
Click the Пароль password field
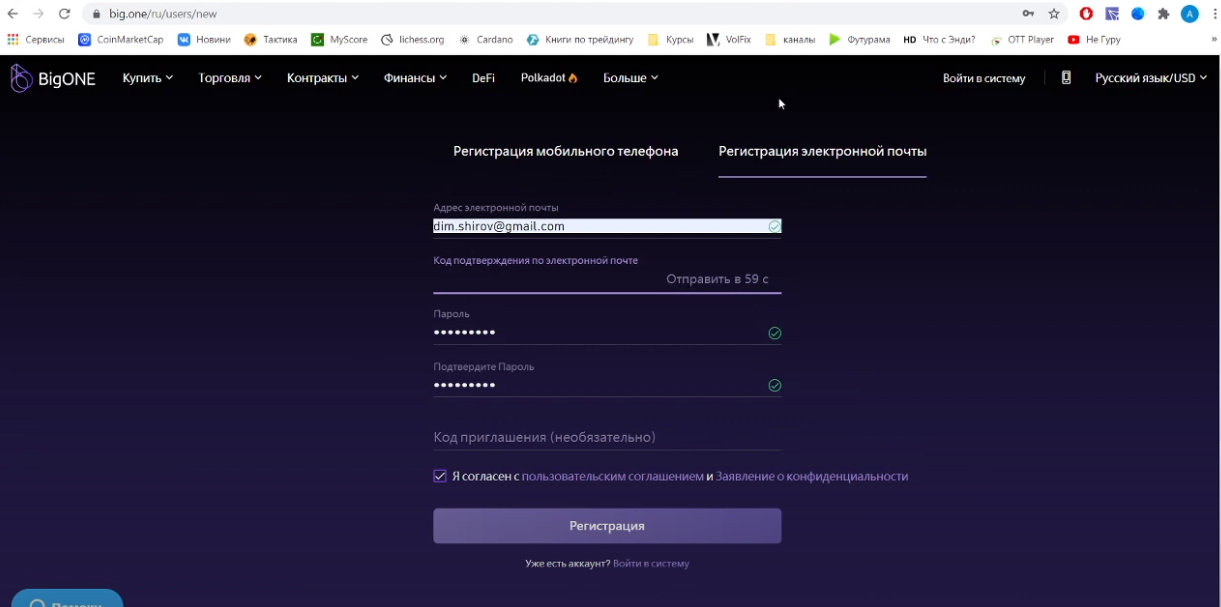click(x=607, y=332)
